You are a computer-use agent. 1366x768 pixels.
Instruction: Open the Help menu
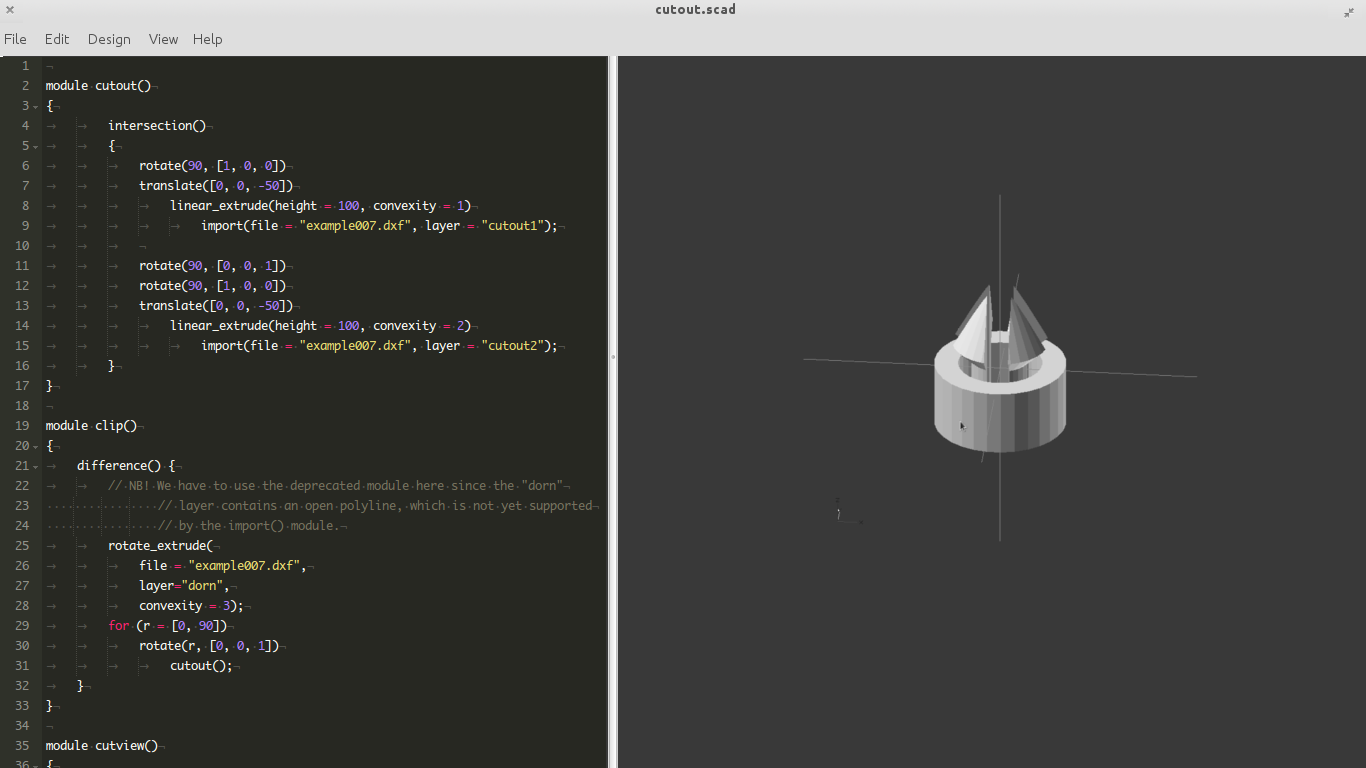pos(208,39)
